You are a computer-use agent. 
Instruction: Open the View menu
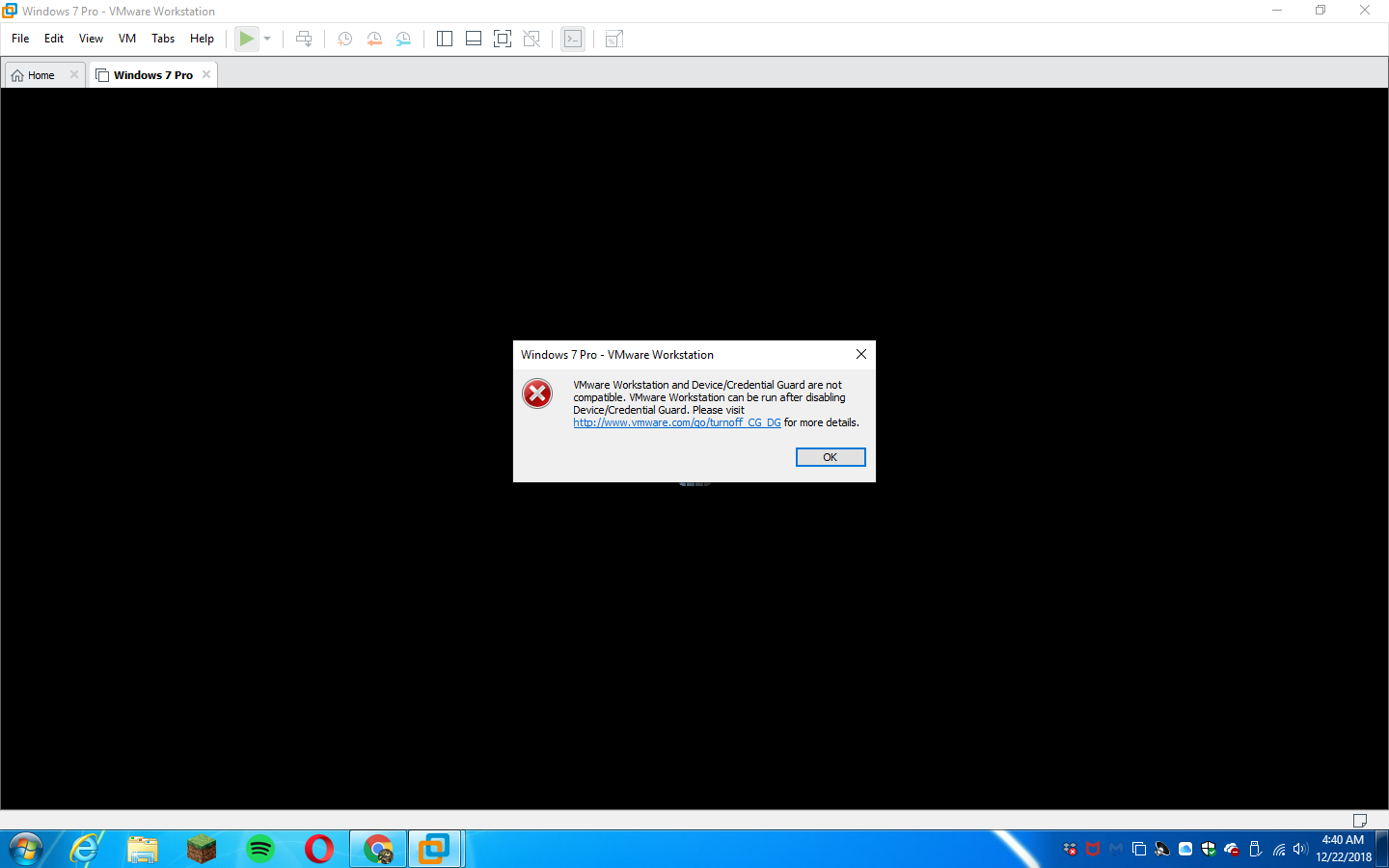(x=91, y=39)
